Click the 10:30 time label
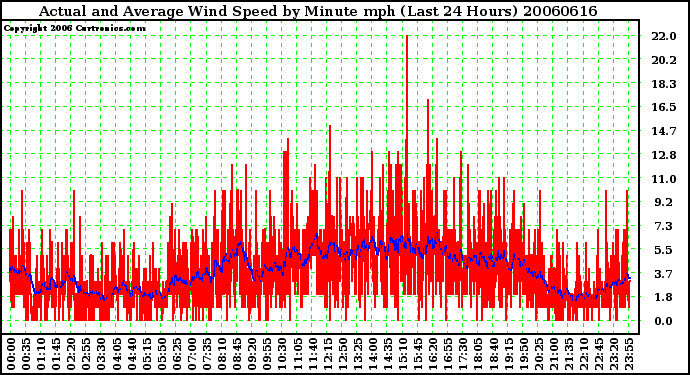690x375 pixels. pos(283,354)
